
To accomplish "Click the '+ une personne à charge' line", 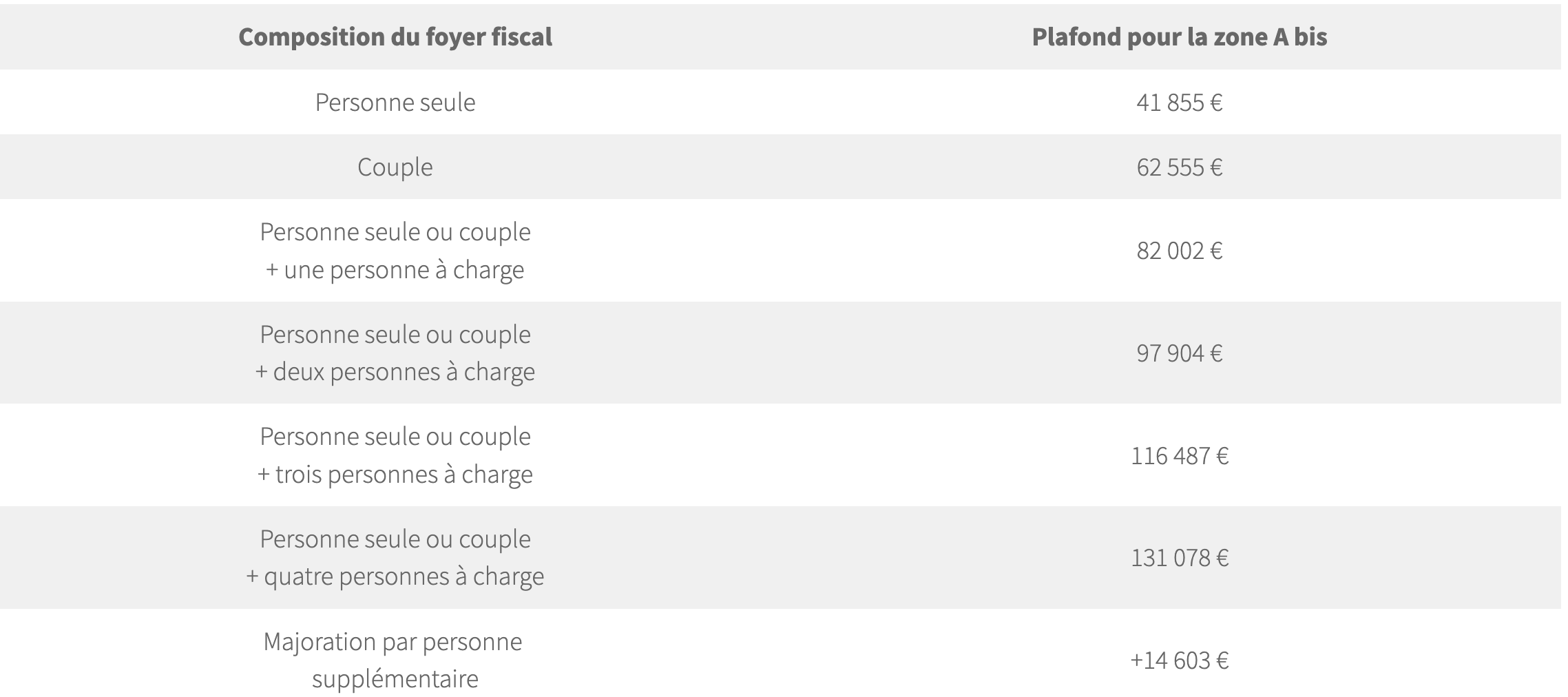I will (x=395, y=269).
